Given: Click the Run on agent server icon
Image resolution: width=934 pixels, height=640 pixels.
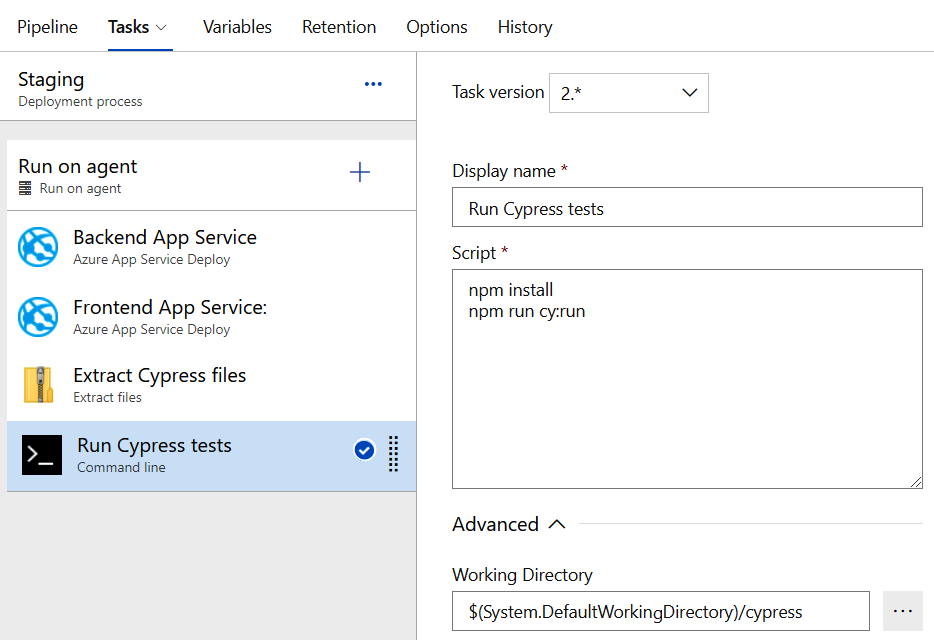Looking at the screenshot, I should (x=25, y=189).
